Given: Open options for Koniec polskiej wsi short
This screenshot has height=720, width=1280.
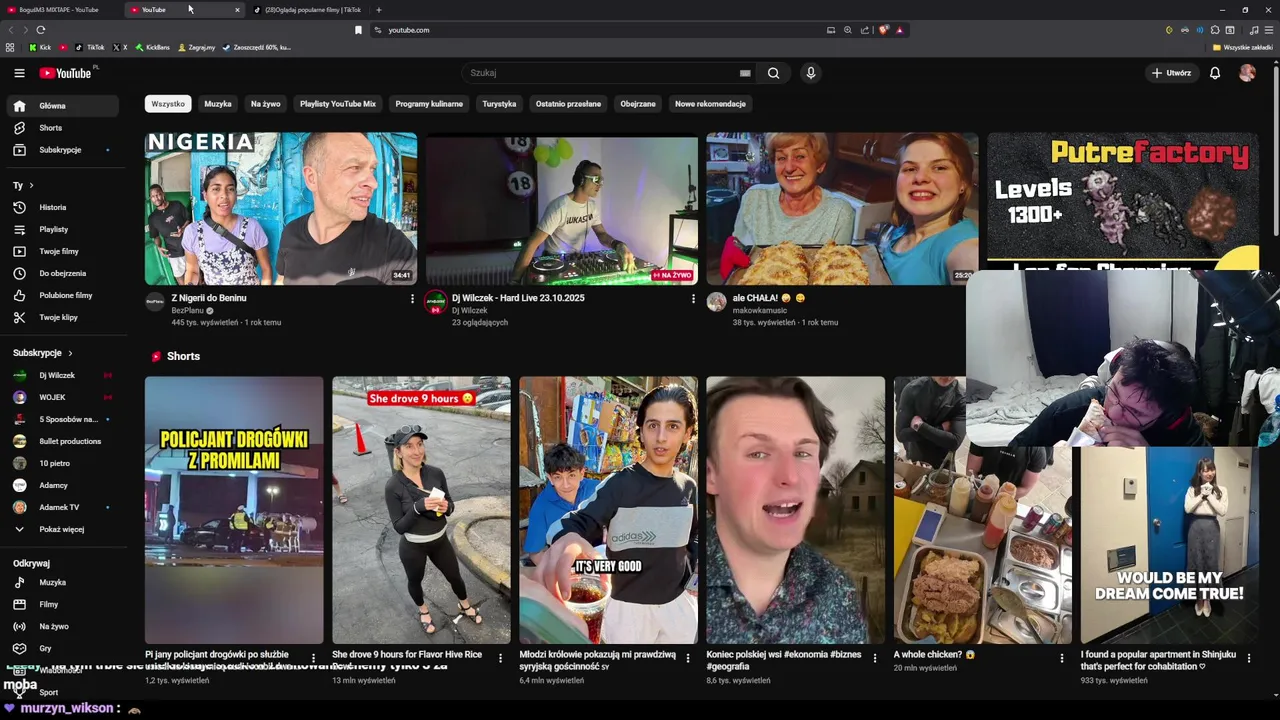Looking at the screenshot, I should pyautogui.click(x=874, y=658).
